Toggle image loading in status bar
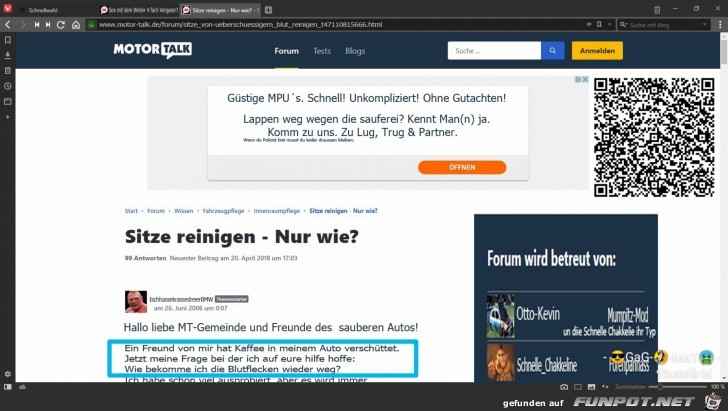Screen dimensions: 728x411 (x=591, y=386)
